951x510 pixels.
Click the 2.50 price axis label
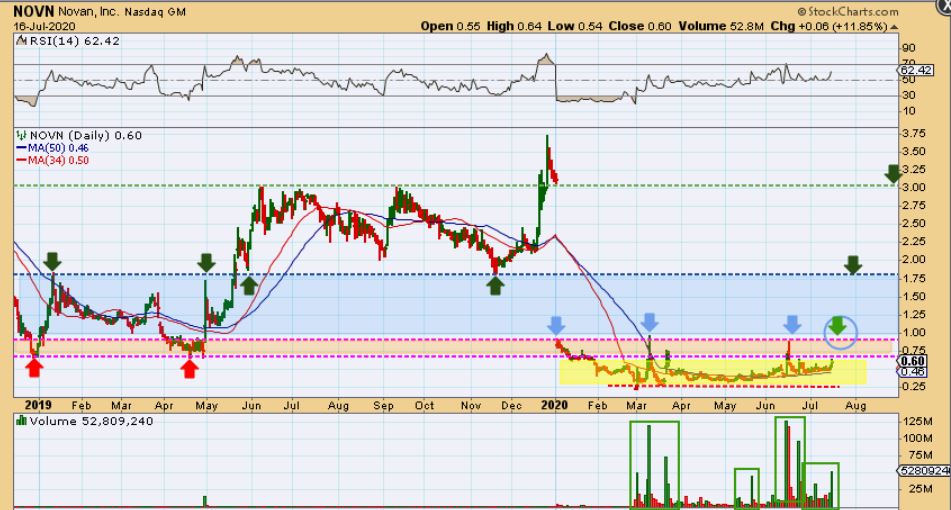click(x=914, y=224)
